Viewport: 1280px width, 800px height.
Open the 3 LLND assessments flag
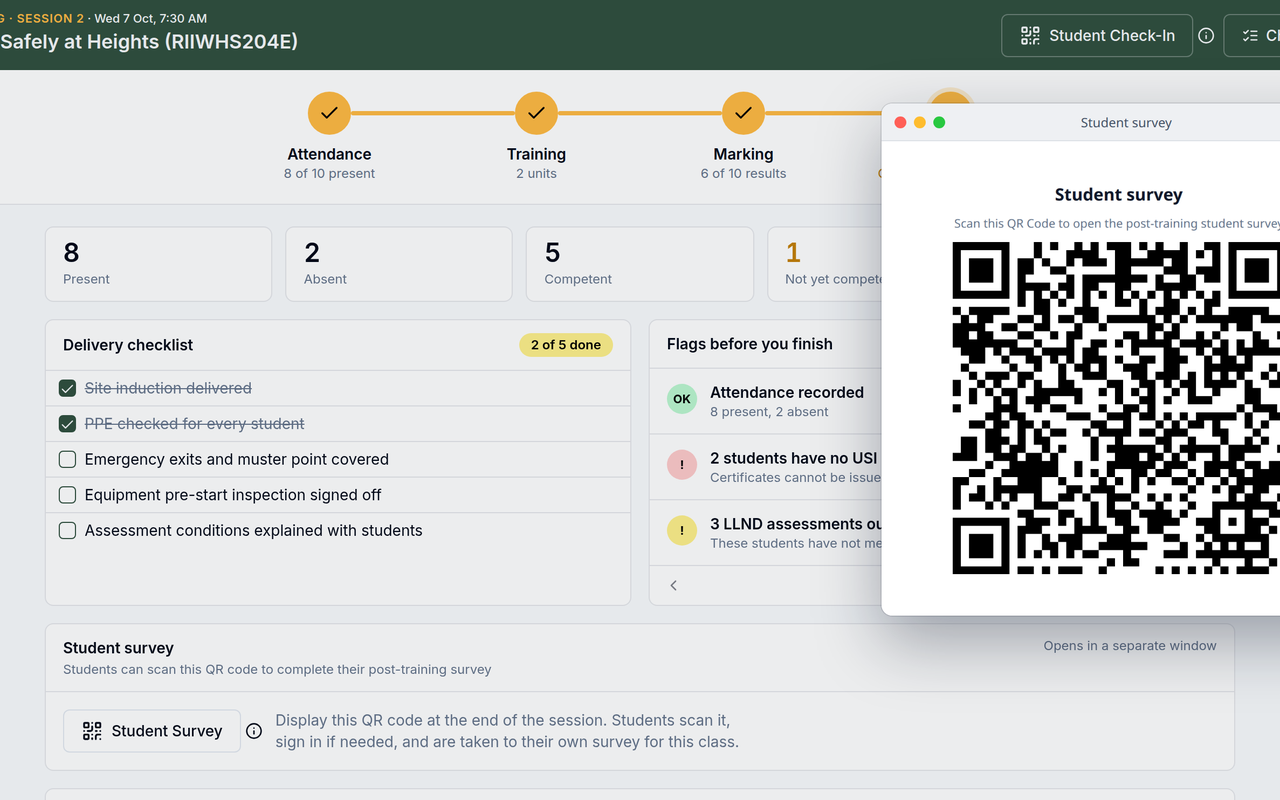point(766,533)
